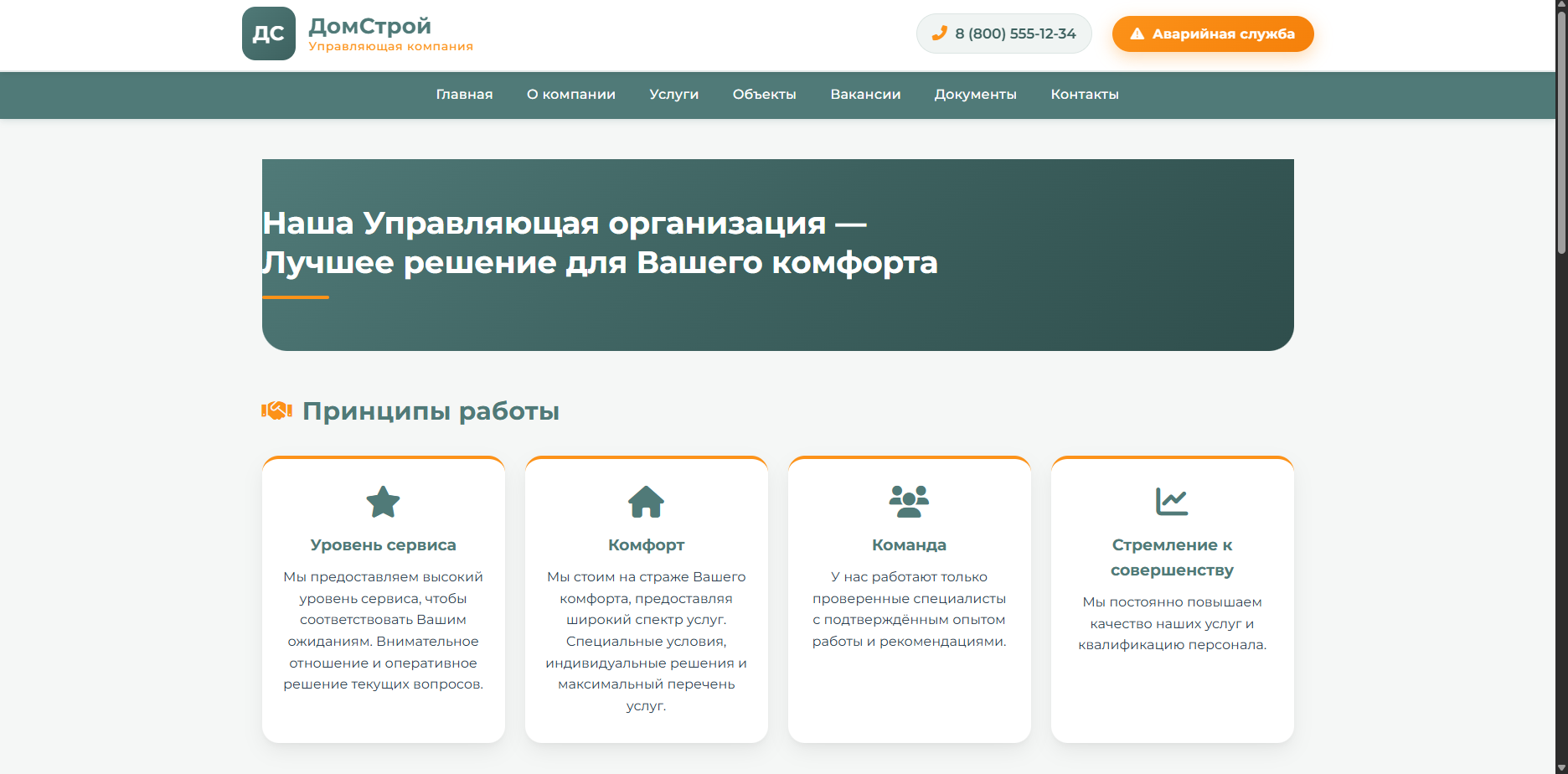Click the text Мы постоянно повышаем качество

(x=1172, y=624)
